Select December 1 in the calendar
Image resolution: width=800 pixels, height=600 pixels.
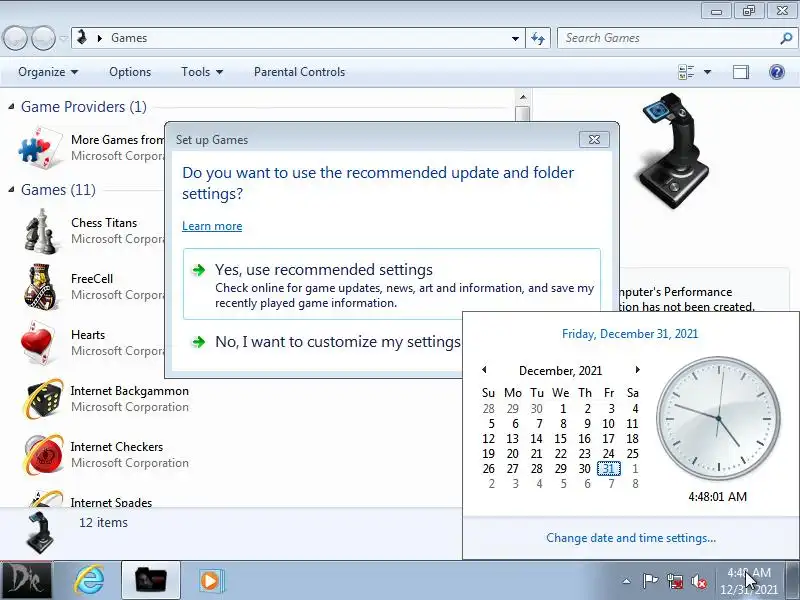click(563, 409)
